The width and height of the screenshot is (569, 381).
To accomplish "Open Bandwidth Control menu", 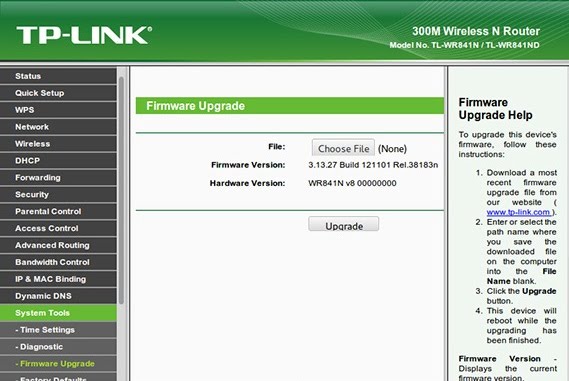I will 58,262.
